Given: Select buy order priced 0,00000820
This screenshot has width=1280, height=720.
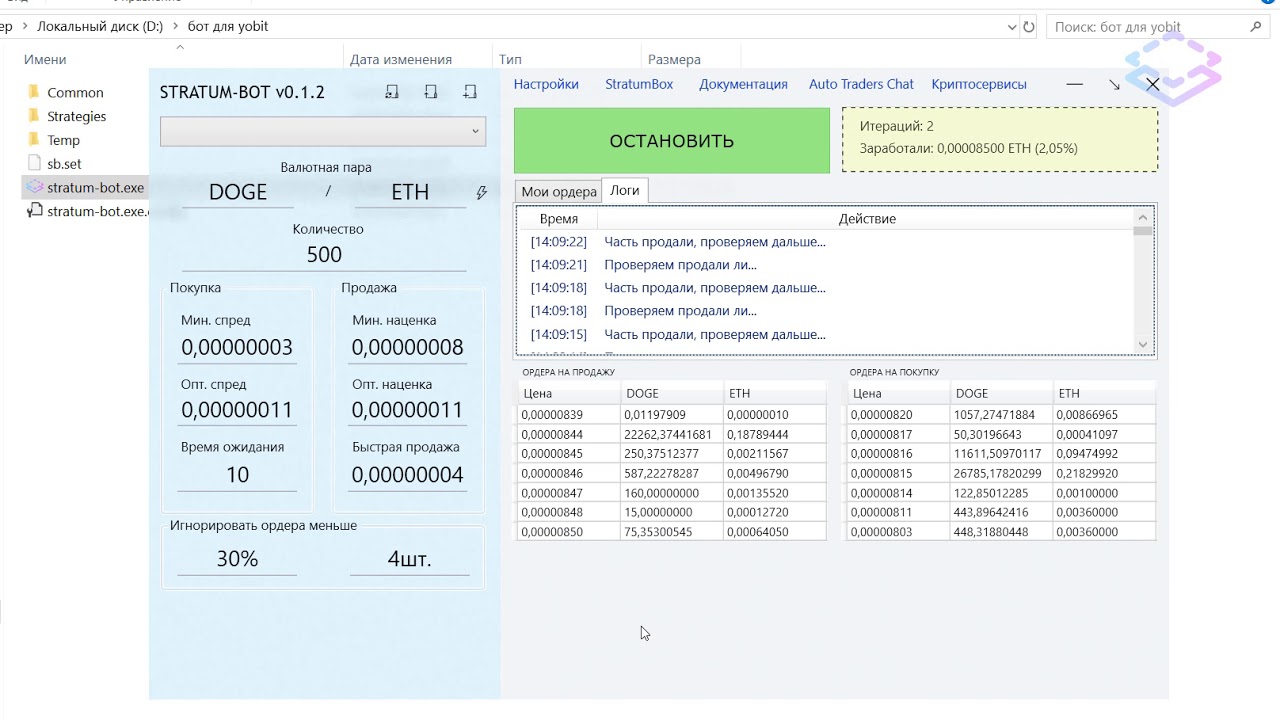Looking at the screenshot, I should point(1001,415).
